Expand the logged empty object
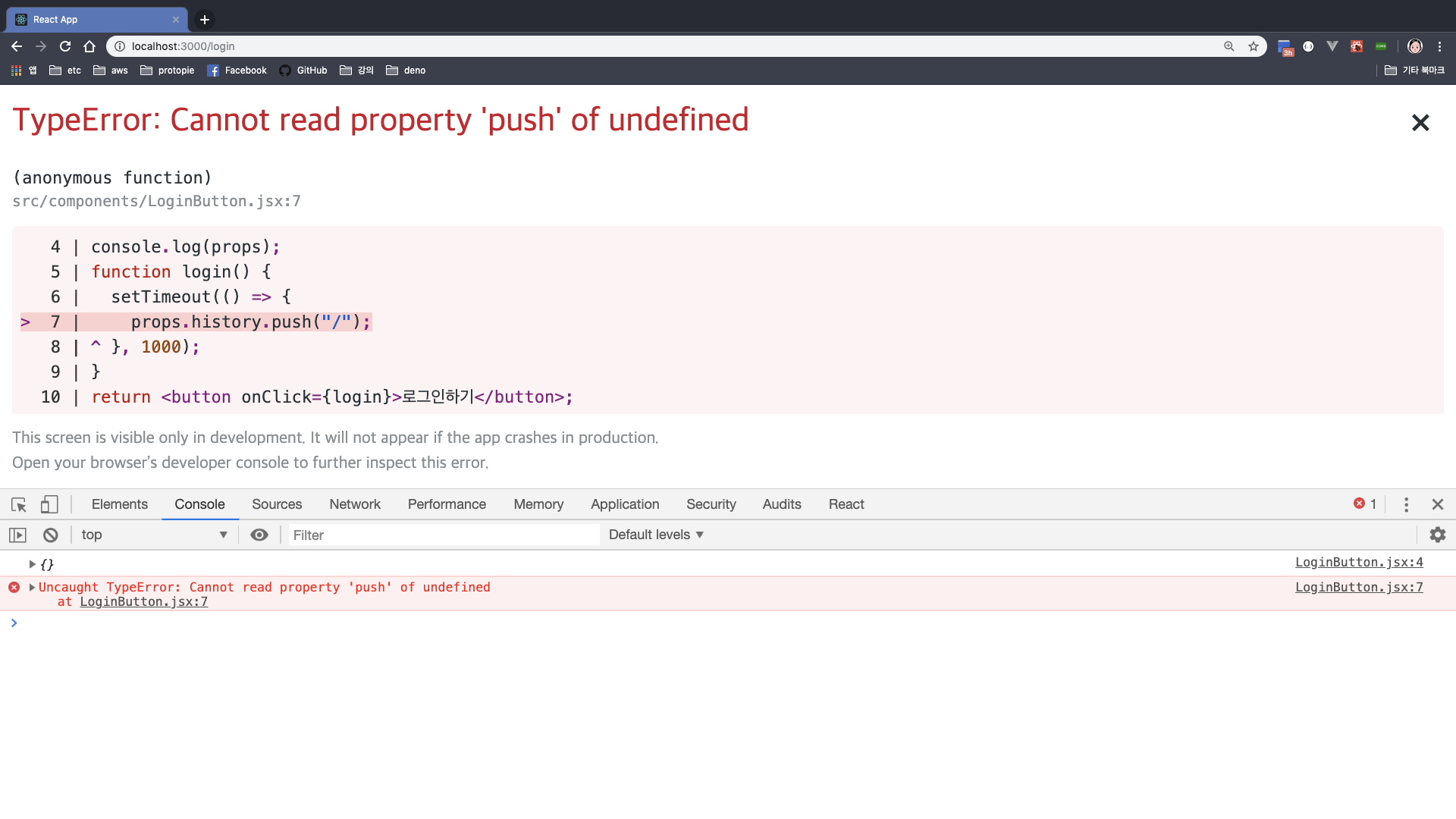The height and width of the screenshot is (819, 1456). coord(32,564)
